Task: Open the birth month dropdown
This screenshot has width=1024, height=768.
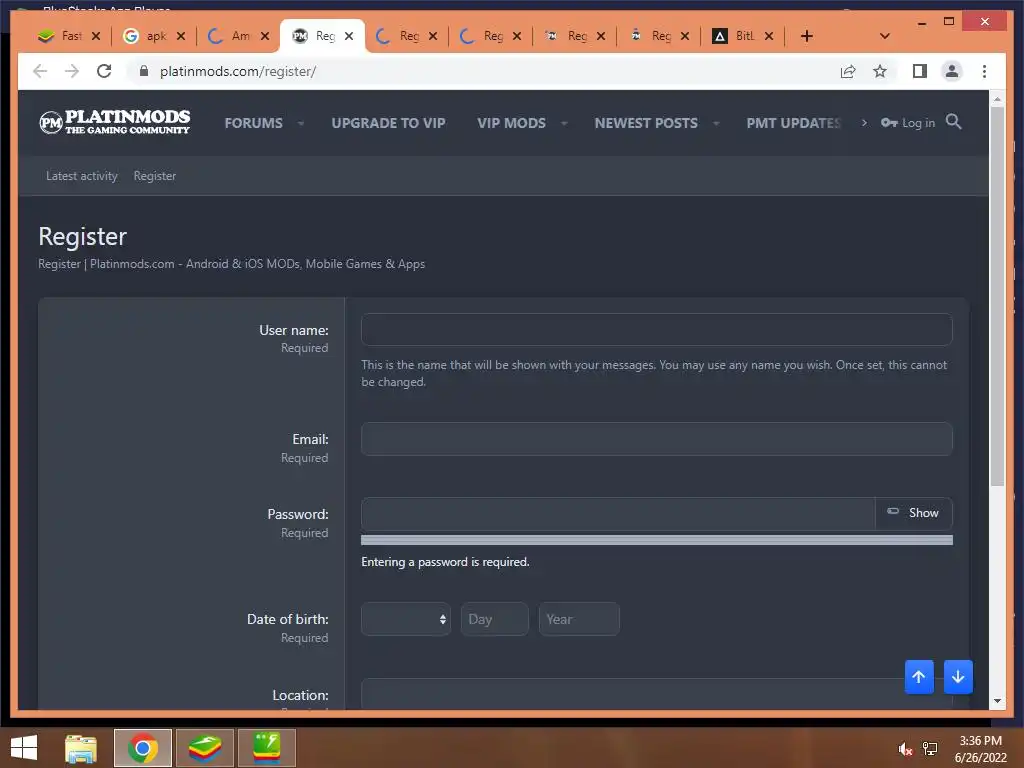Action: 406,619
